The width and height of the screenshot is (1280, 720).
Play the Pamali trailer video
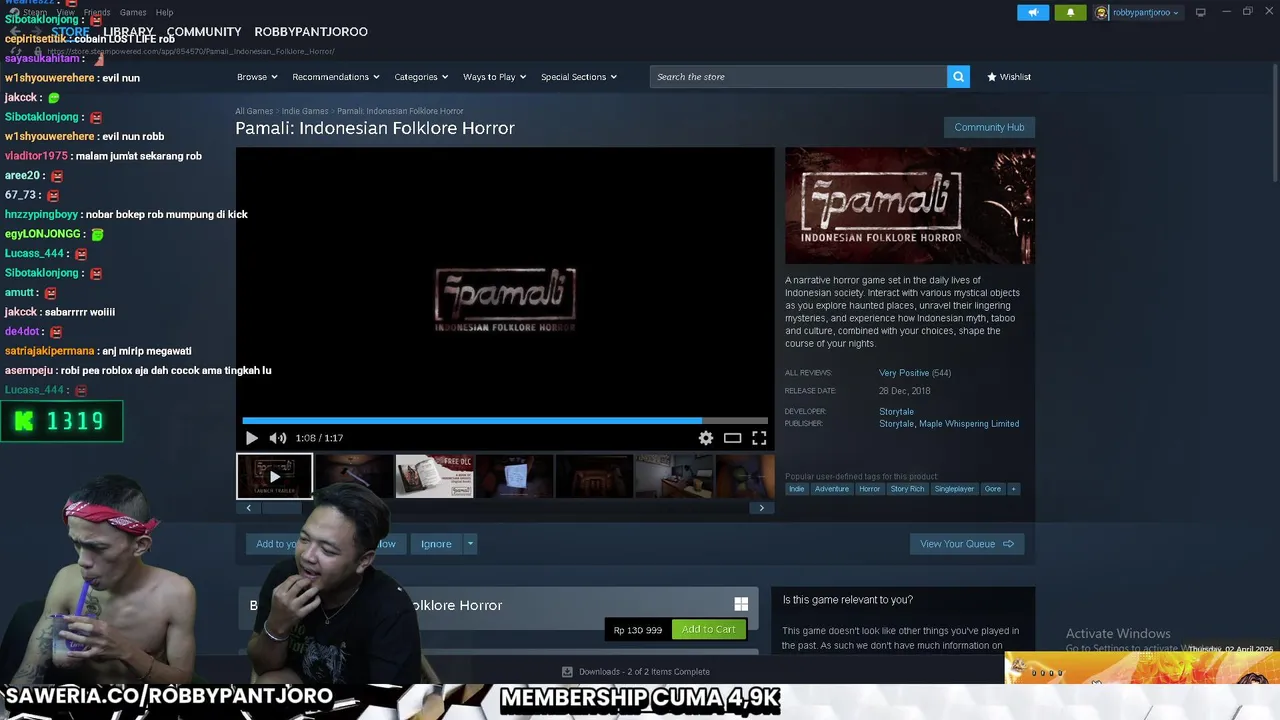pos(251,438)
